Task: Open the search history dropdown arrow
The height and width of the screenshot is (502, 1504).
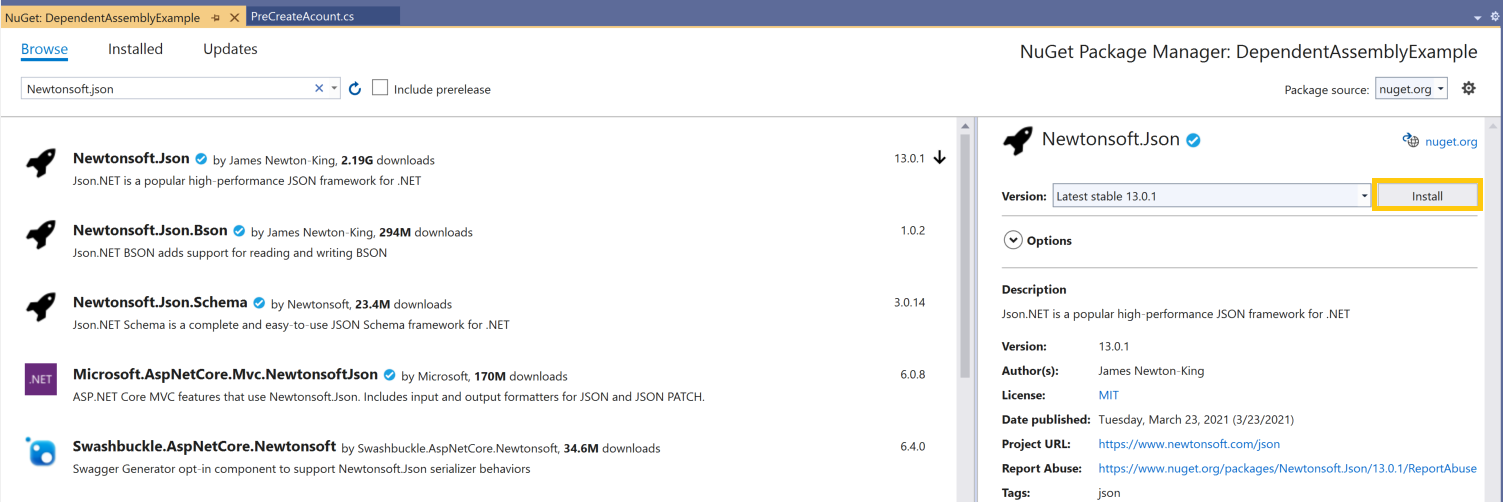Action: pyautogui.click(x=335, y=88)
